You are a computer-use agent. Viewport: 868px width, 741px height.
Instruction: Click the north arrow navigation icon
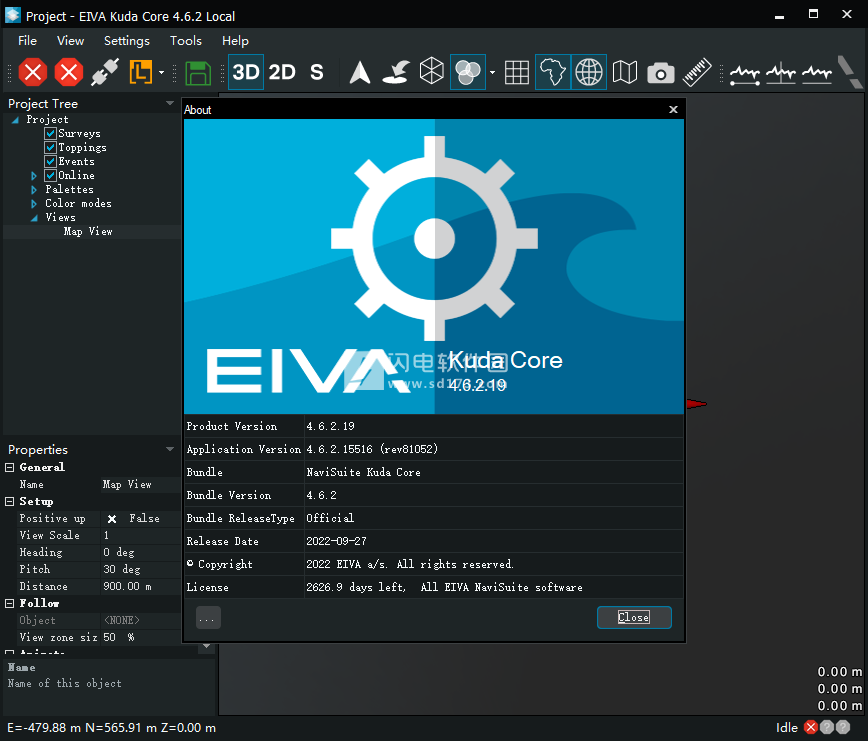(360, 72)
